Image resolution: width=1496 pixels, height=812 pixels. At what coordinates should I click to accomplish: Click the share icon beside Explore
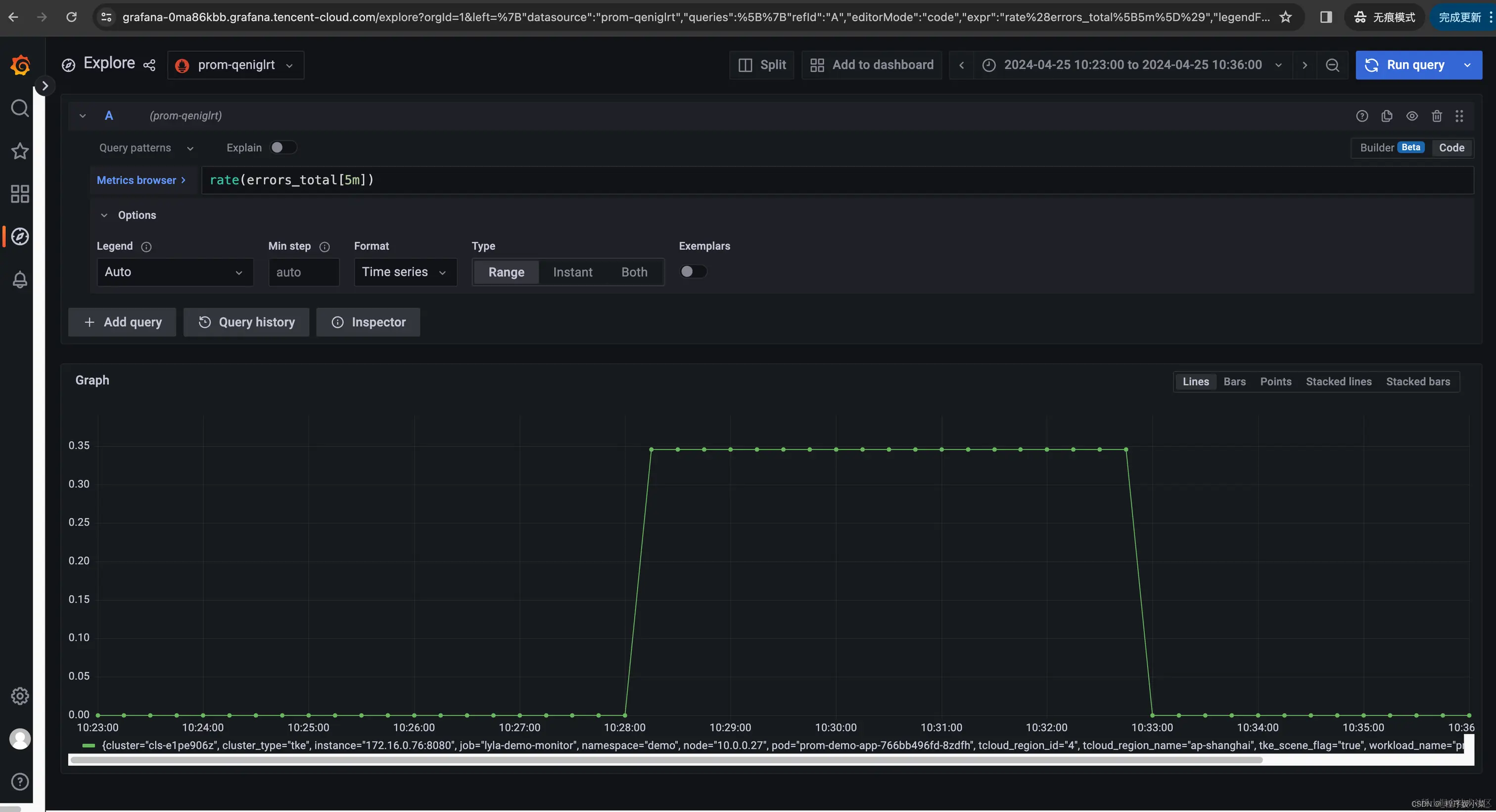[149, 65]
